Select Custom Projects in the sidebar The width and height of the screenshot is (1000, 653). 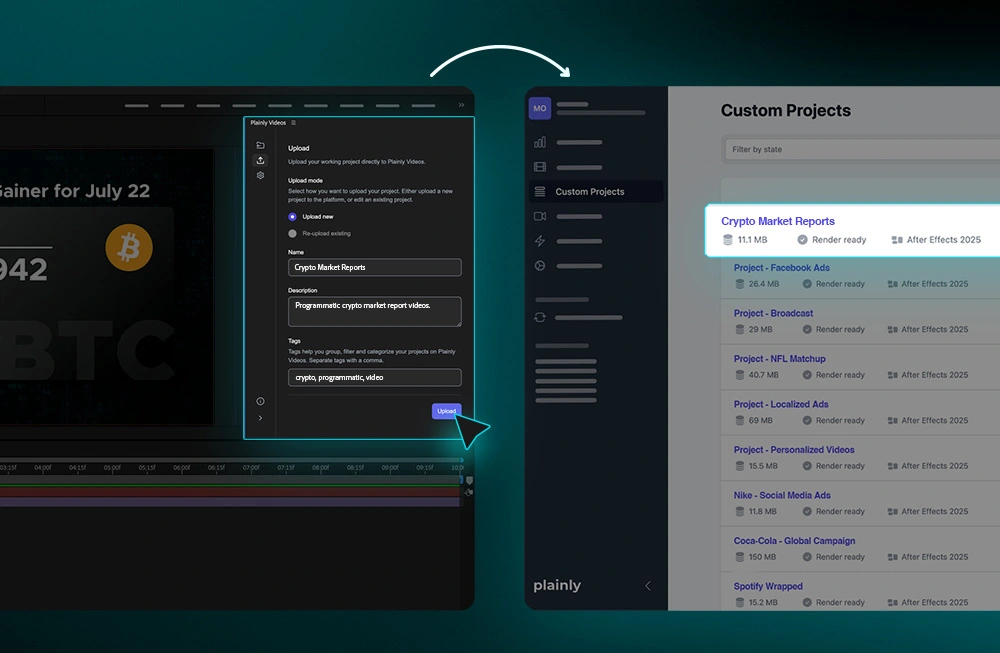596,191
